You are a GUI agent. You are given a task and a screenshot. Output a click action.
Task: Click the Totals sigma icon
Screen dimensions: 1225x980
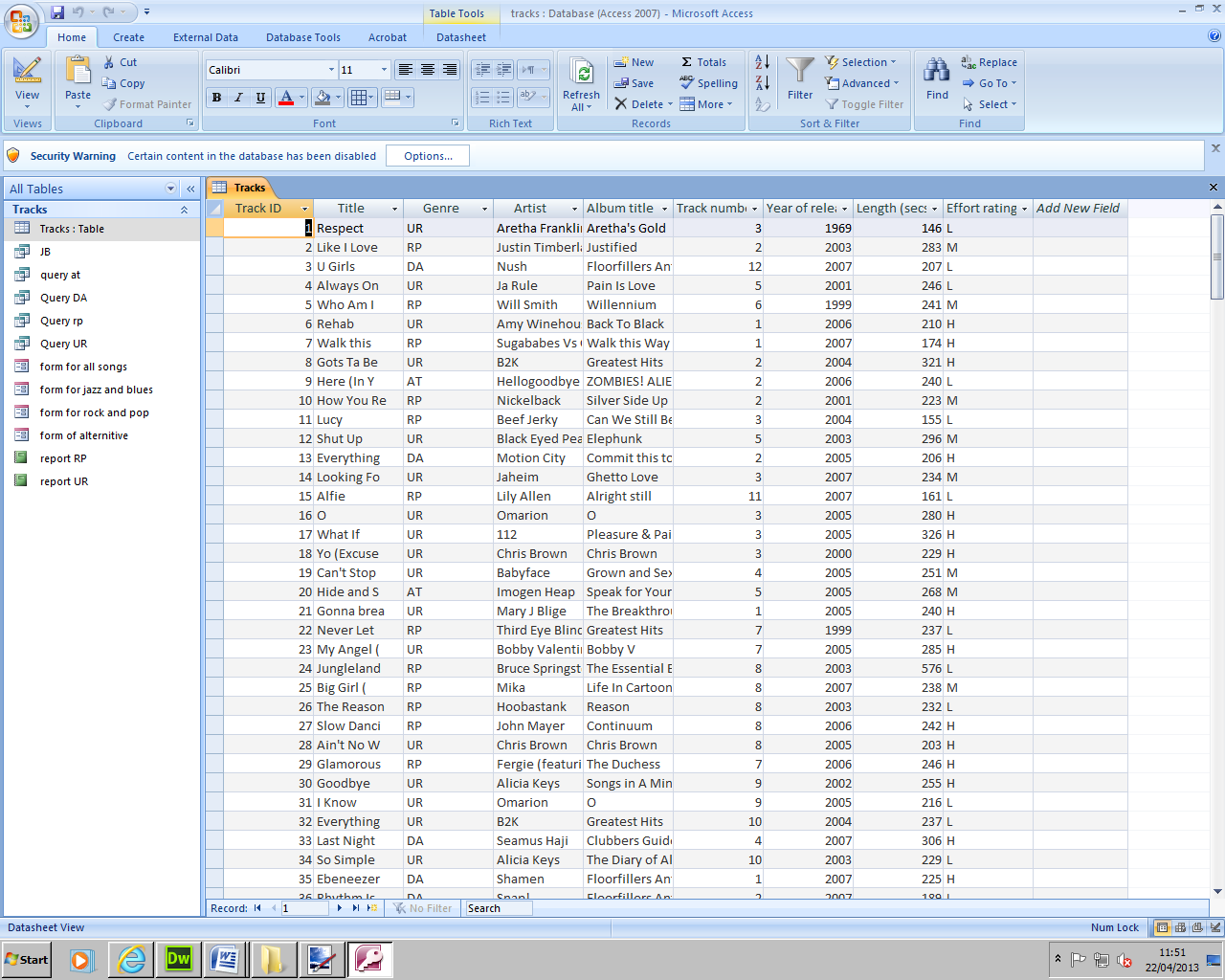click(x=687, y=62)
